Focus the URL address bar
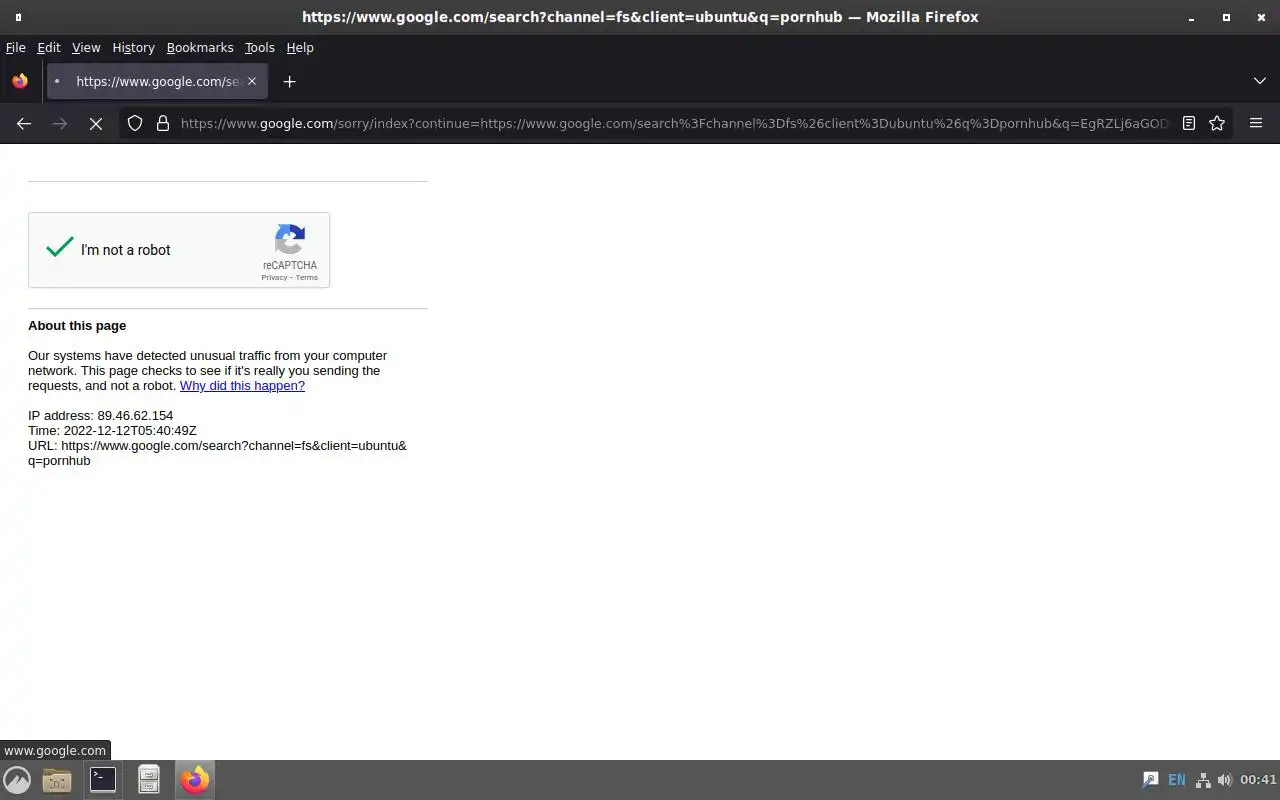 (675, 124)
